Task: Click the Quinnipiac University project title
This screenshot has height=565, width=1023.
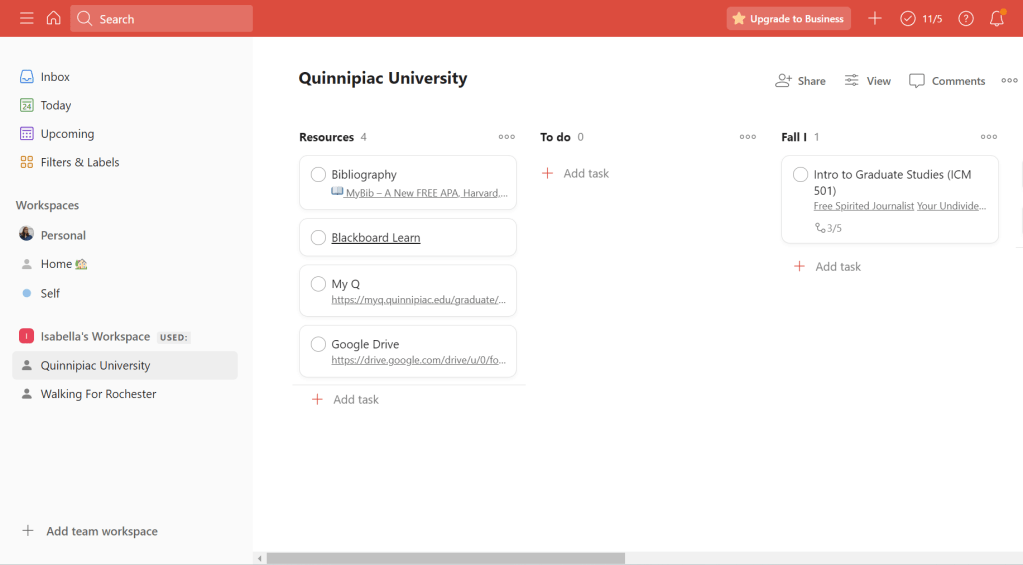Action: 383,78
